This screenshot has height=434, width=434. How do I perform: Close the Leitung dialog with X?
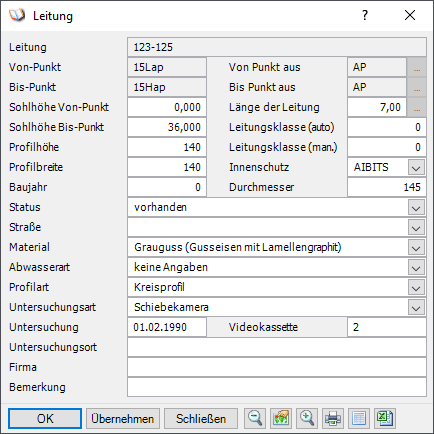tap(410, 15)
